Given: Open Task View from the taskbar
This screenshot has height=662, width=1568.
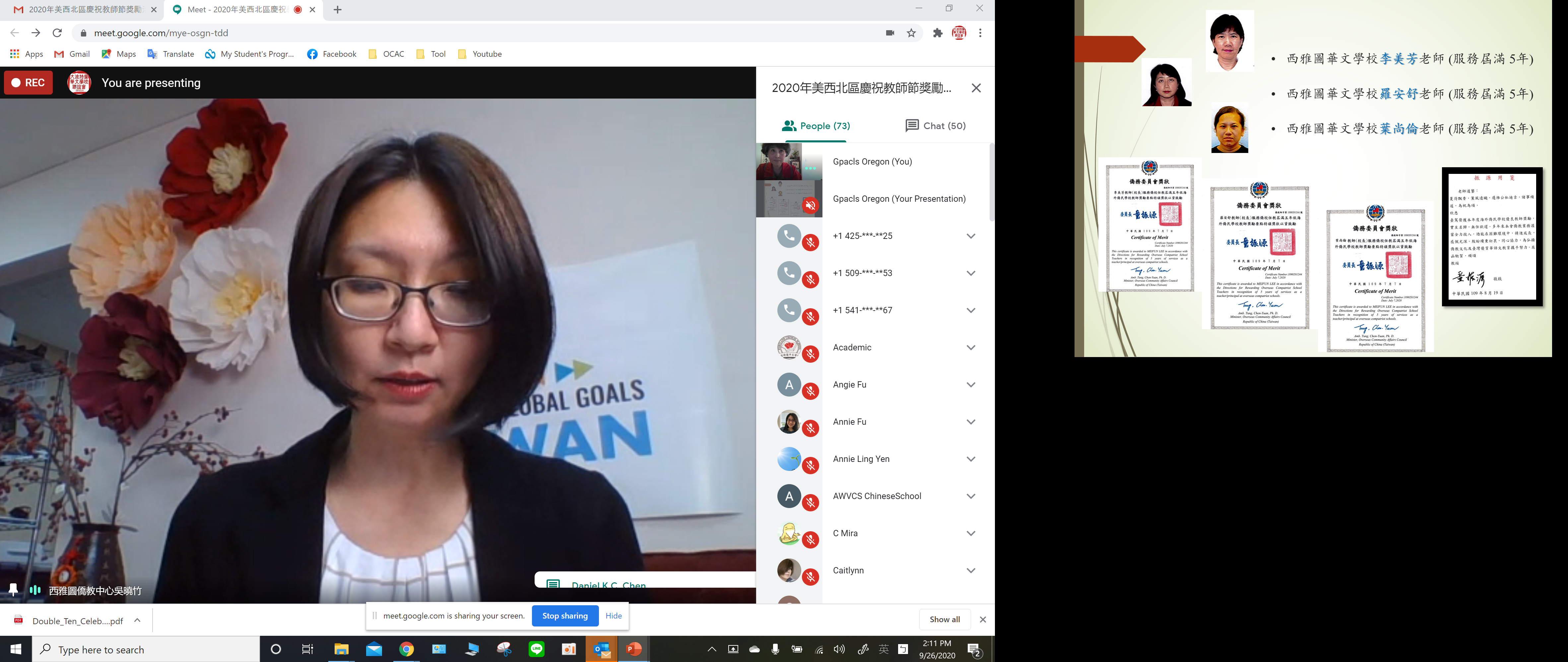Looking at the screenshot, I should pyautogui.click(x=307, y=649).
